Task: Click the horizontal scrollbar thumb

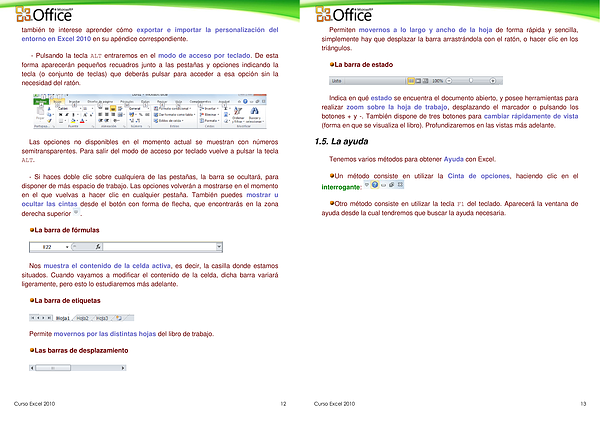Action: [x=53, y=368]
